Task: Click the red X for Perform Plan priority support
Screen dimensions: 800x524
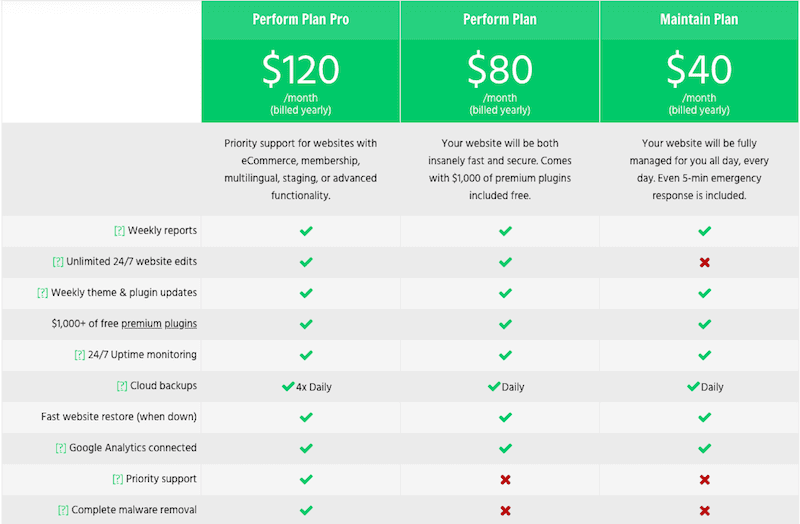Action: click(505, 480)
